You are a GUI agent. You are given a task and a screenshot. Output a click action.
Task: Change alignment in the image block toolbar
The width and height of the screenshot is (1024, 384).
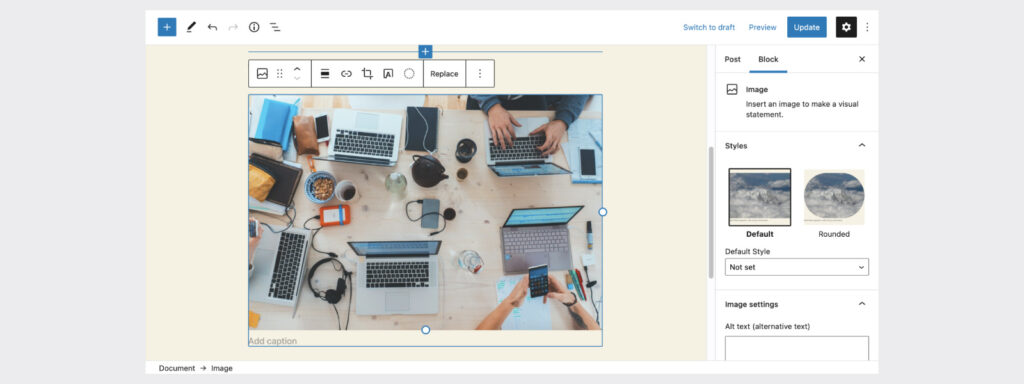[325, 74]
